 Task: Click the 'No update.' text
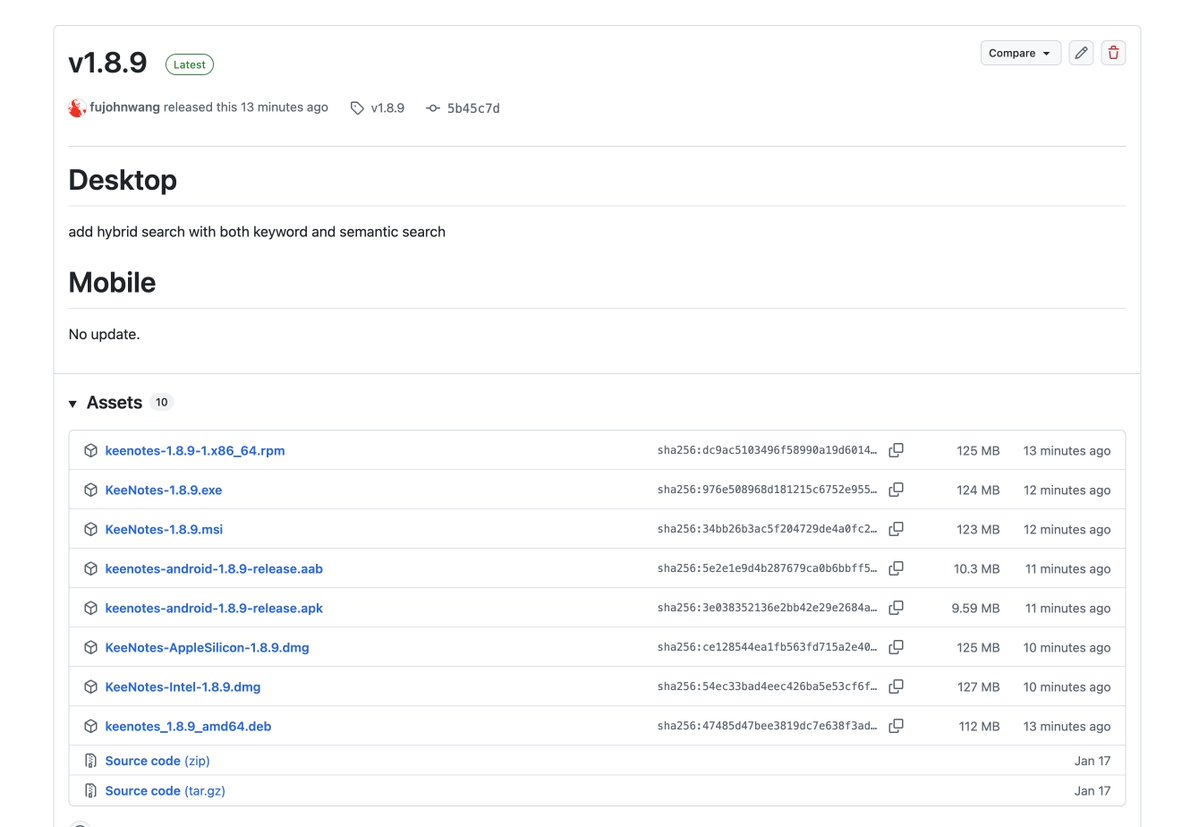point(104,334)
